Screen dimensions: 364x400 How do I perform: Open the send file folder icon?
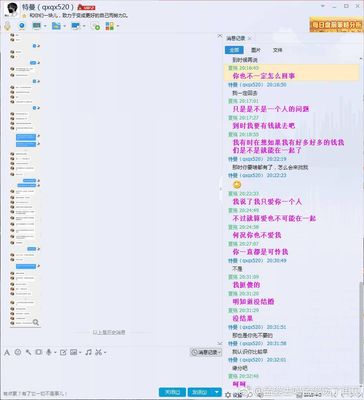56,26
